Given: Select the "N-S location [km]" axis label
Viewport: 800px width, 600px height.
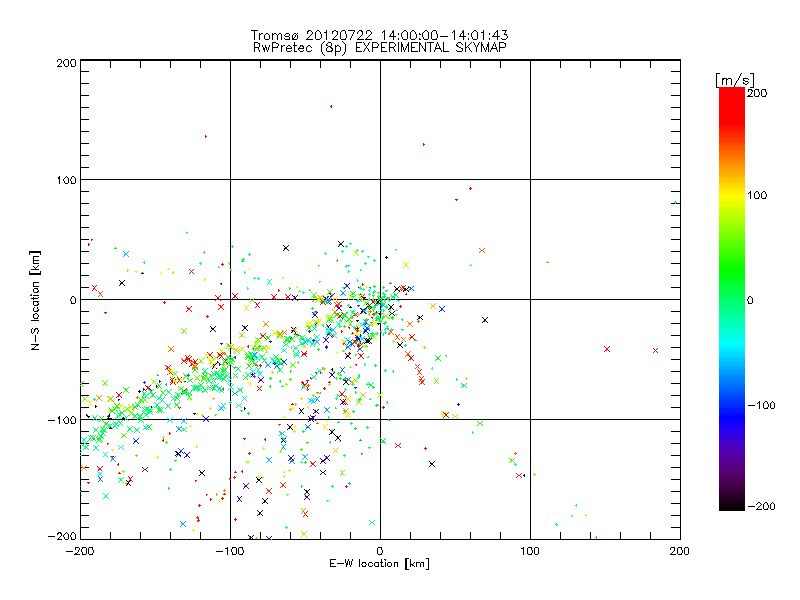Looking at the screenshot, I should (35, 300).
